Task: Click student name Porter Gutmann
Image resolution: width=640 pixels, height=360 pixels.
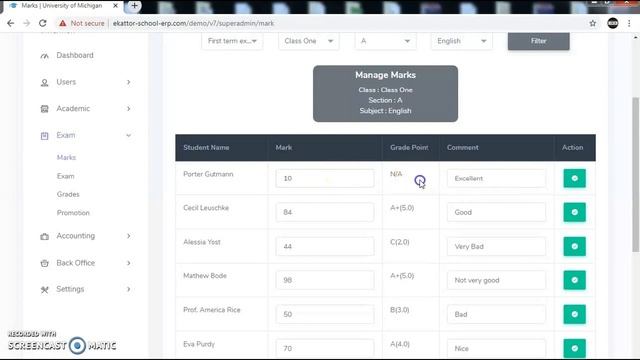Action: point(208,174)
